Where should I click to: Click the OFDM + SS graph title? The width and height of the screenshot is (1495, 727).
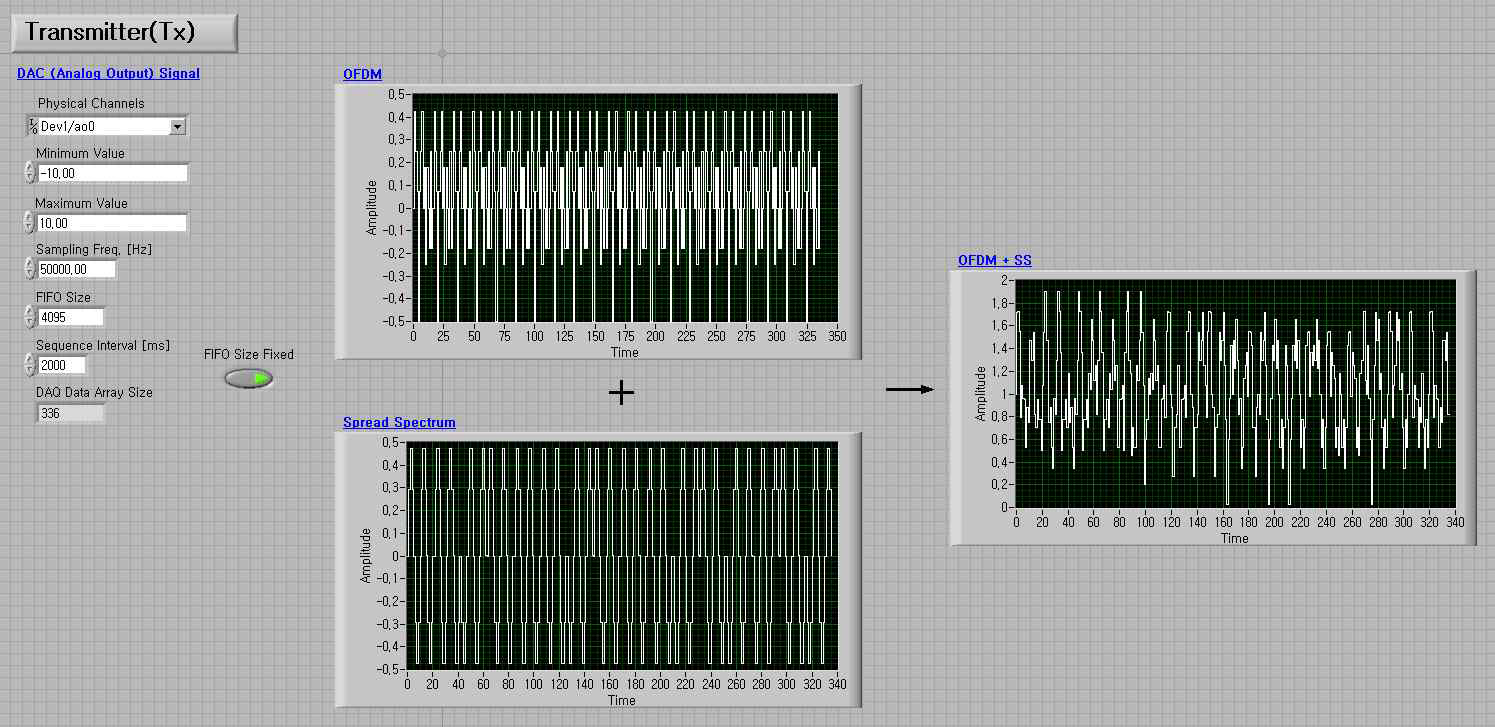coord(995,260)
